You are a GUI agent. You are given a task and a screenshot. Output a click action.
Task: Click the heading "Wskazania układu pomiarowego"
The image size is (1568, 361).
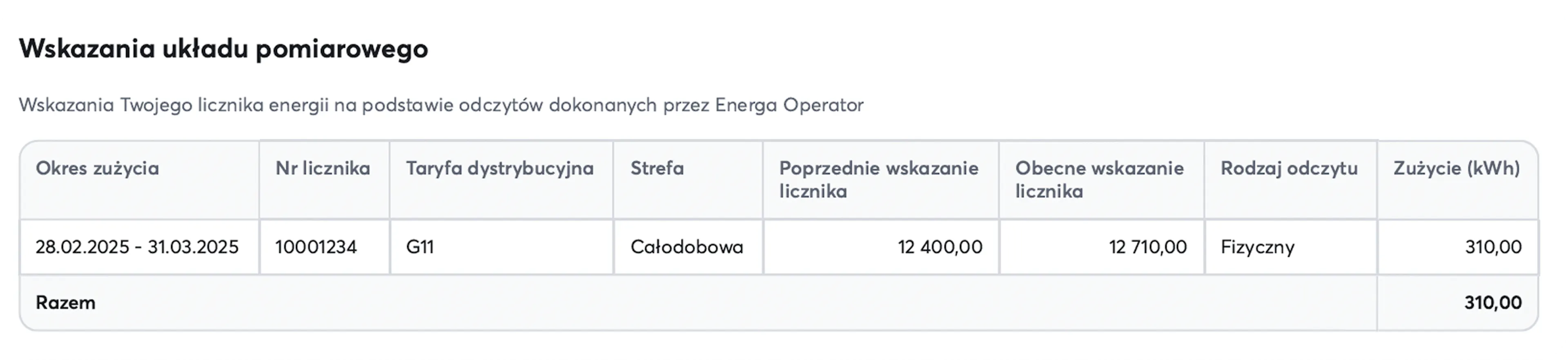click(223, 49)
